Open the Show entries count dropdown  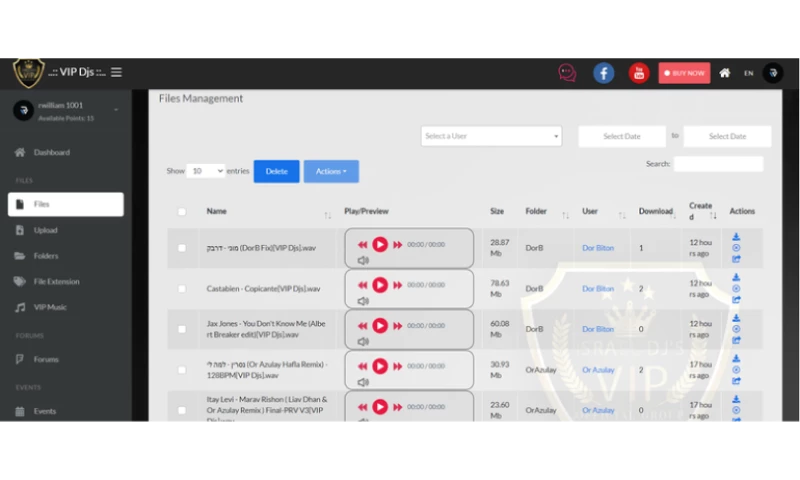206,171
